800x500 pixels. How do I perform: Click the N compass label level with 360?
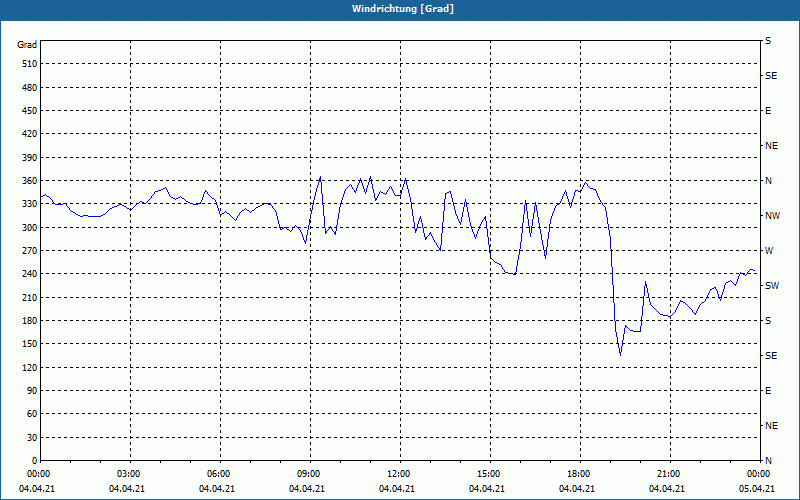[768, 181]
